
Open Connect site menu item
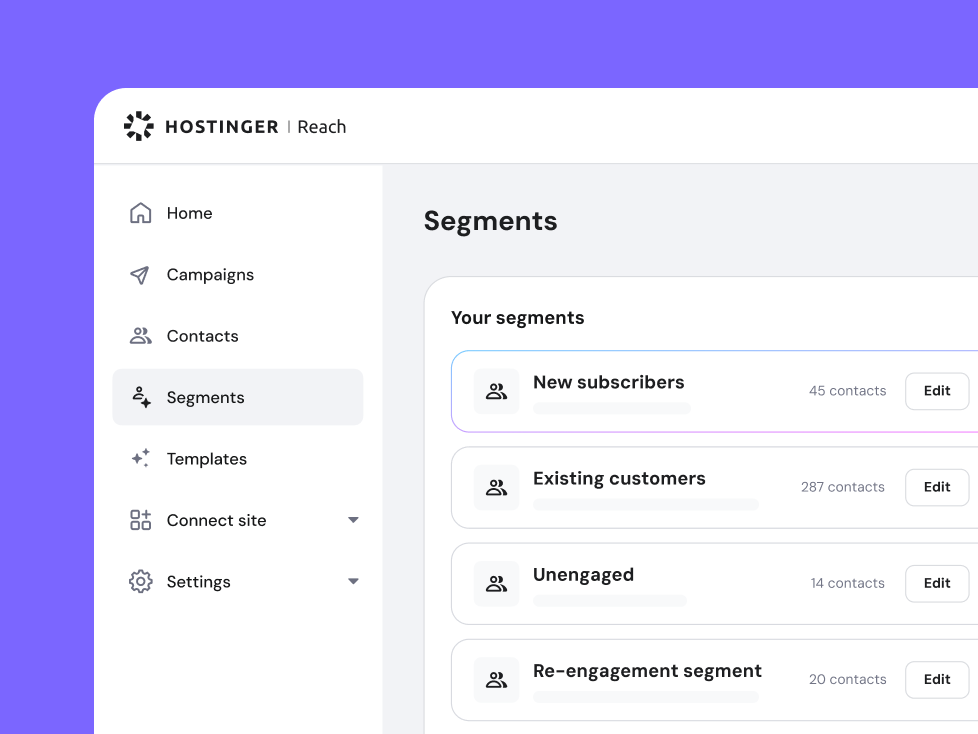(216, 519)
